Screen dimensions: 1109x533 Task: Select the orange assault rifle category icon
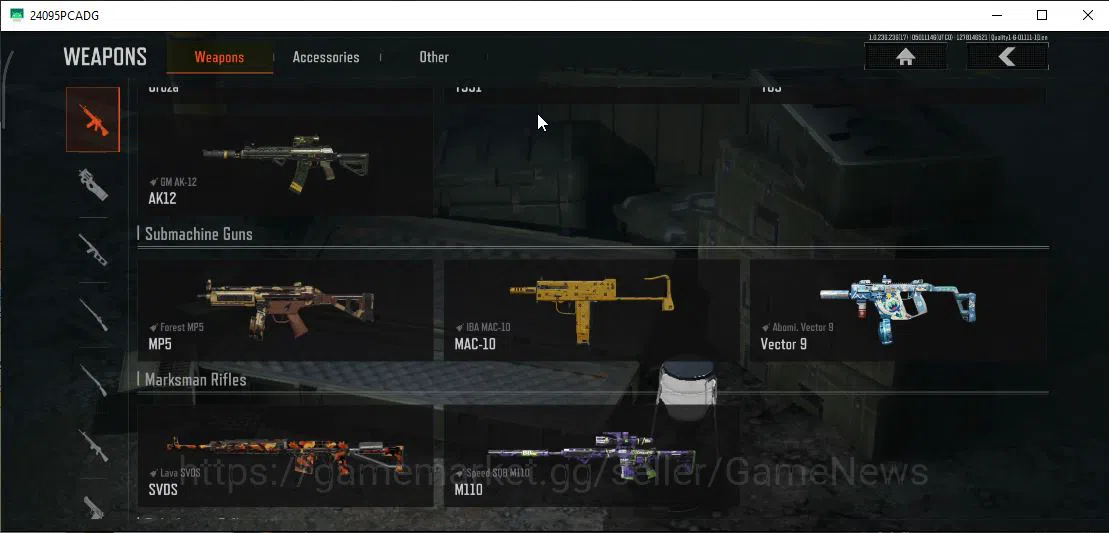click(x=93, y=119)
